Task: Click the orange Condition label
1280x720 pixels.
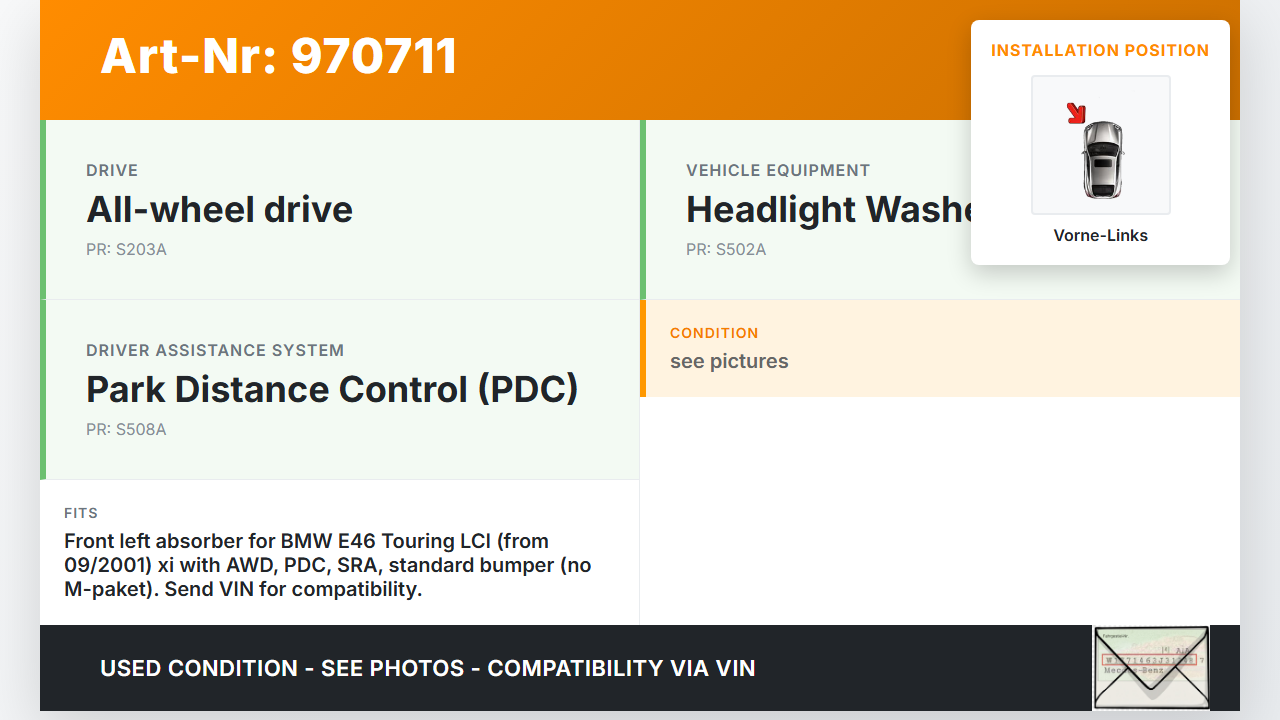Action: click(x=714, y=333)
